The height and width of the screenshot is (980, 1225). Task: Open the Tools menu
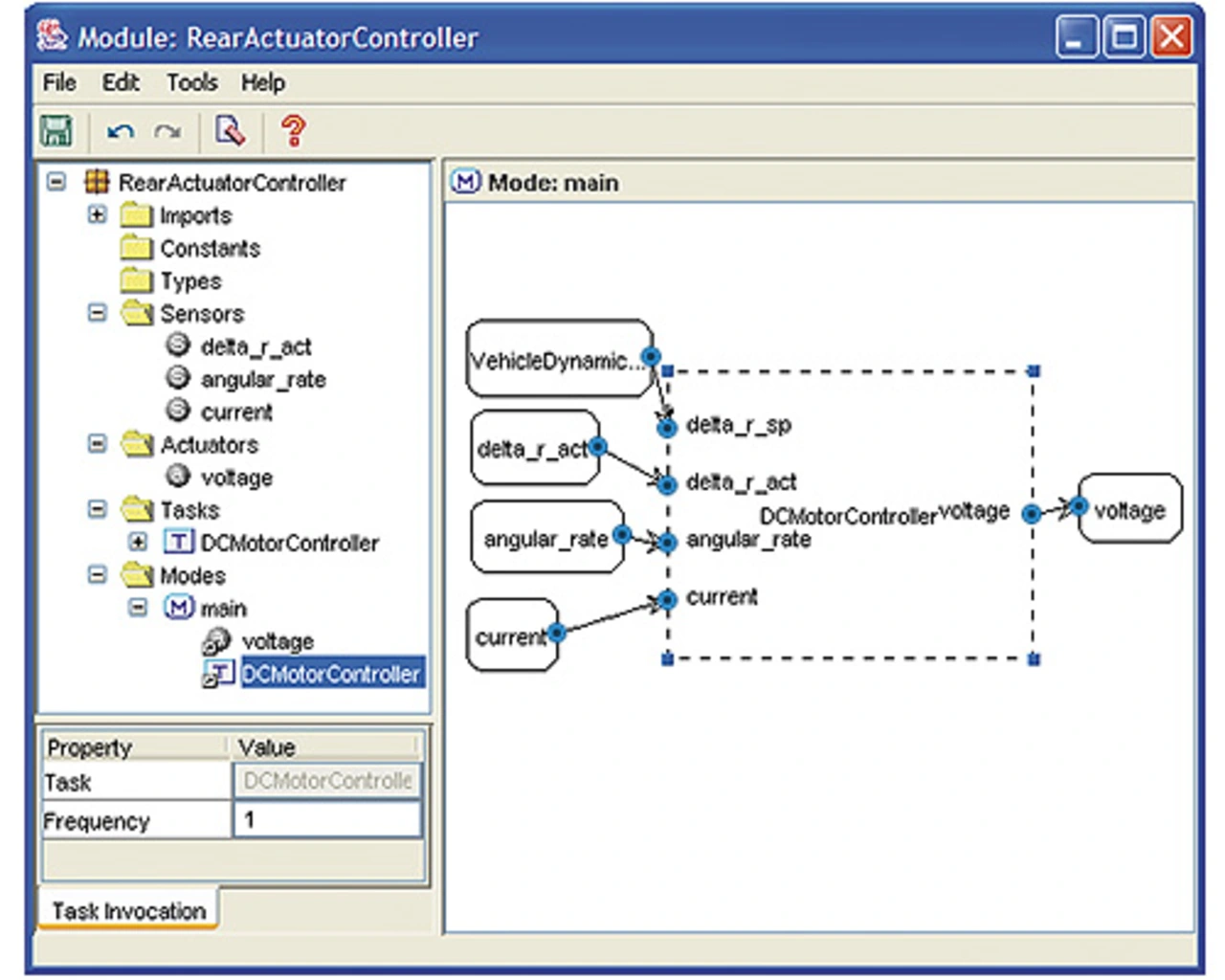[191, 83]
